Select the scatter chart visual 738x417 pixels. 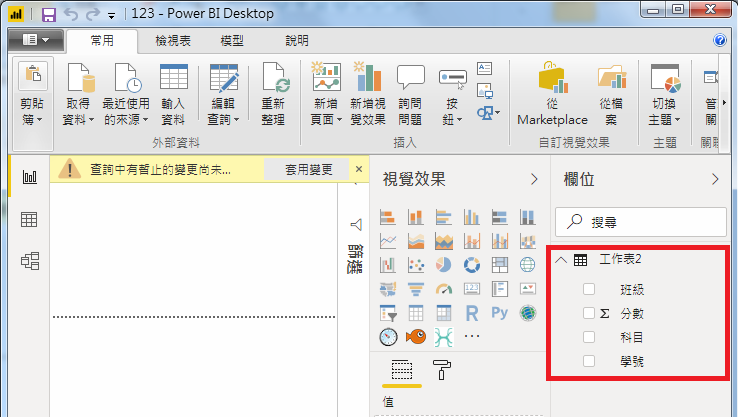[x=416, y=265]
